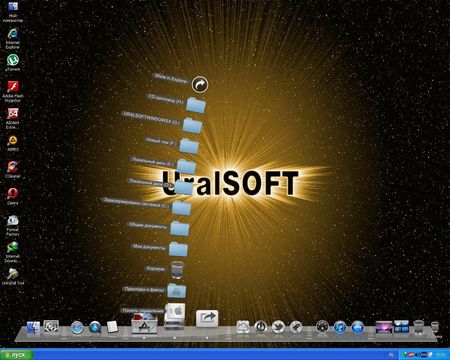Click the smaller trash can at dock's end
This screenshot has height=360, width=450.
click(435, 327)
